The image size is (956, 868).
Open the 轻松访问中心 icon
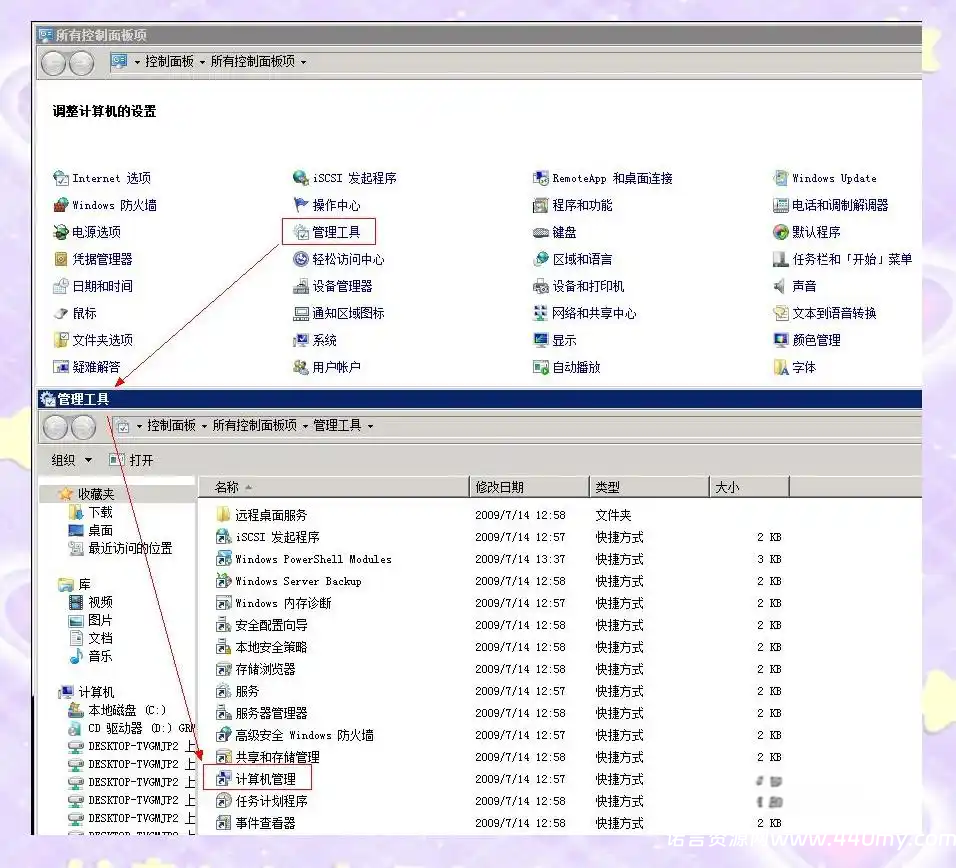[301, 259]
